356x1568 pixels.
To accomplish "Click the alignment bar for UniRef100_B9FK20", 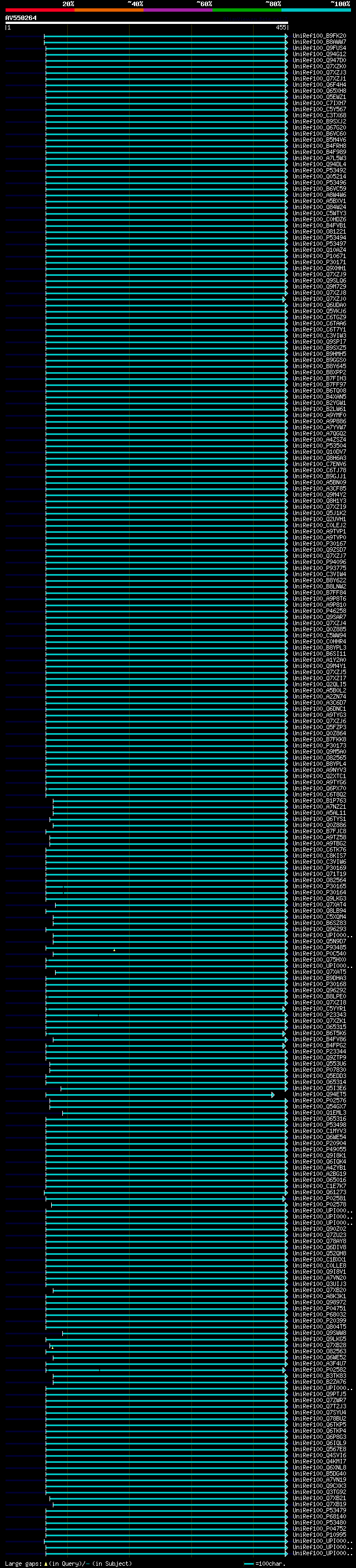I will click(x=166, y=37).
